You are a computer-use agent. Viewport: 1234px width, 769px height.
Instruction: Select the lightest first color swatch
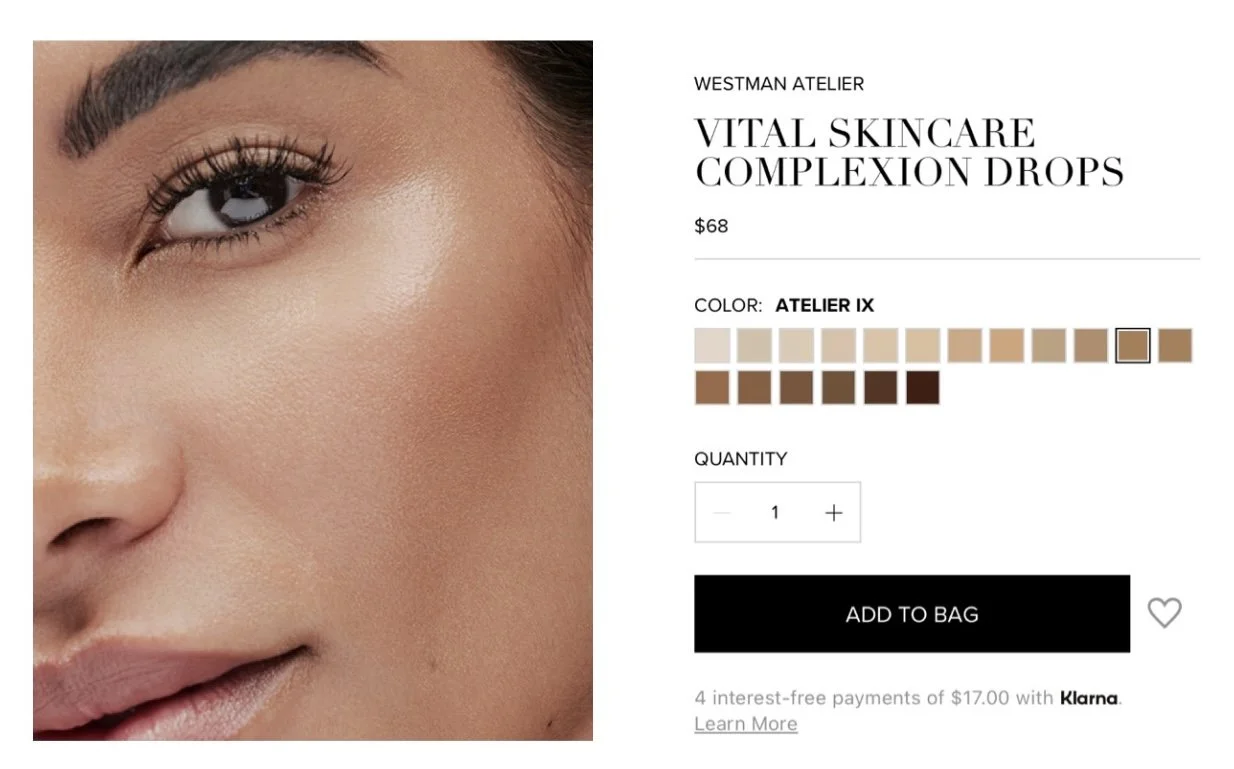712,346
